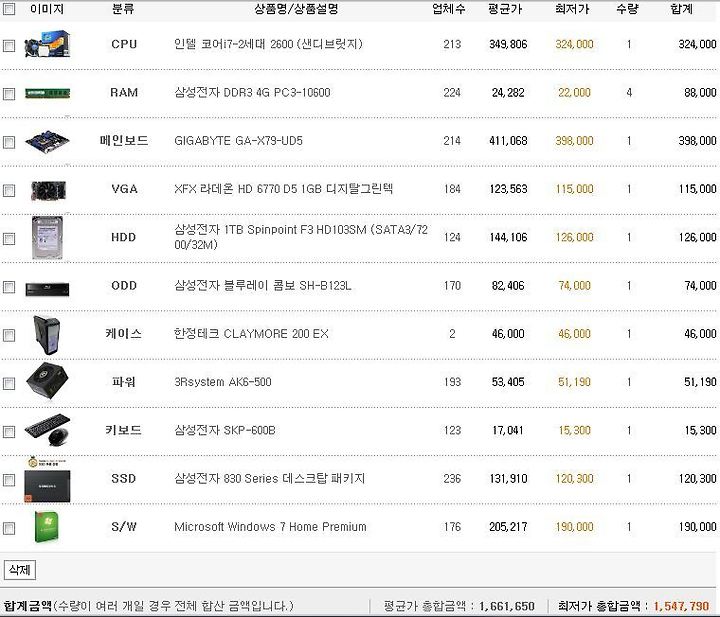The image size is (720, 617).
Task: View the 3Rsystem power supply thumbnail
Action: 47,381
